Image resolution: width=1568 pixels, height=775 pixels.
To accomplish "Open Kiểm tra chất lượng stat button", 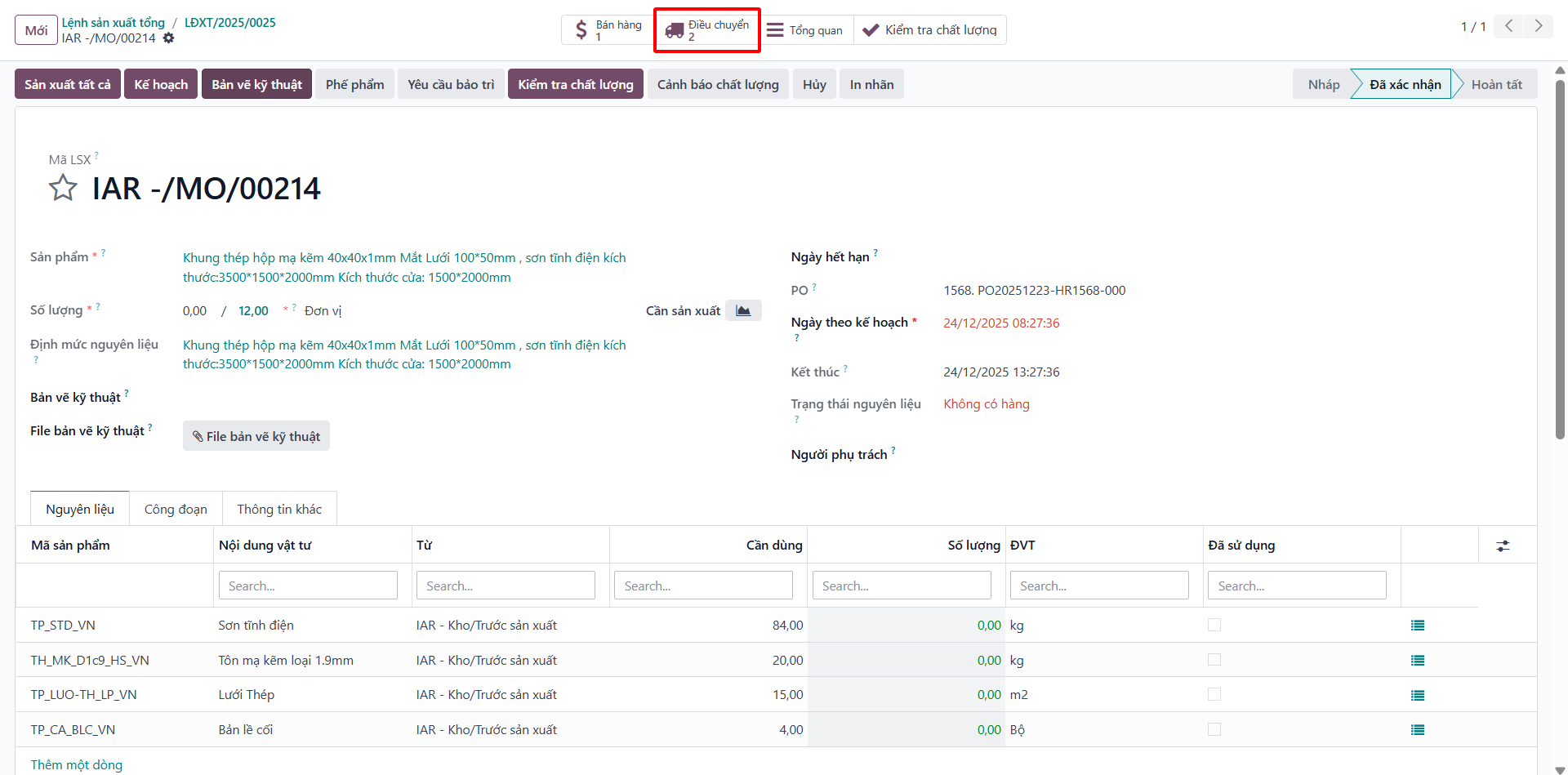I will pos(930,30).
